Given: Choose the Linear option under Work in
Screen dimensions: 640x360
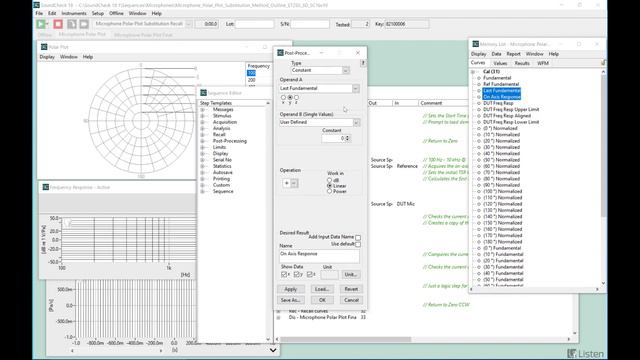Looking at the screenshot, I should click(x=329, y=186).
